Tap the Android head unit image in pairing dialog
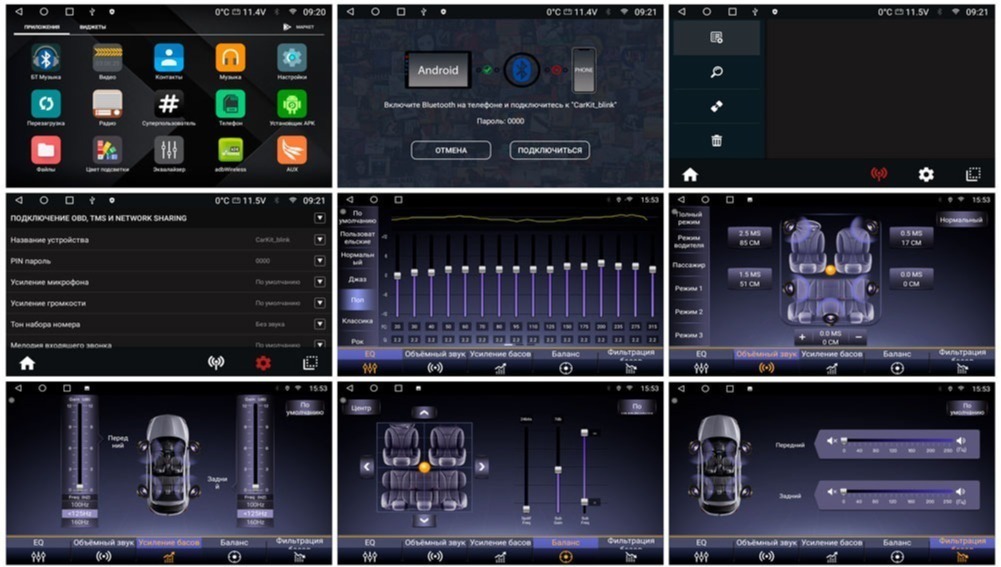This screenshot has height=567, width=1001. pyautogui.click(x=437, y=70)
